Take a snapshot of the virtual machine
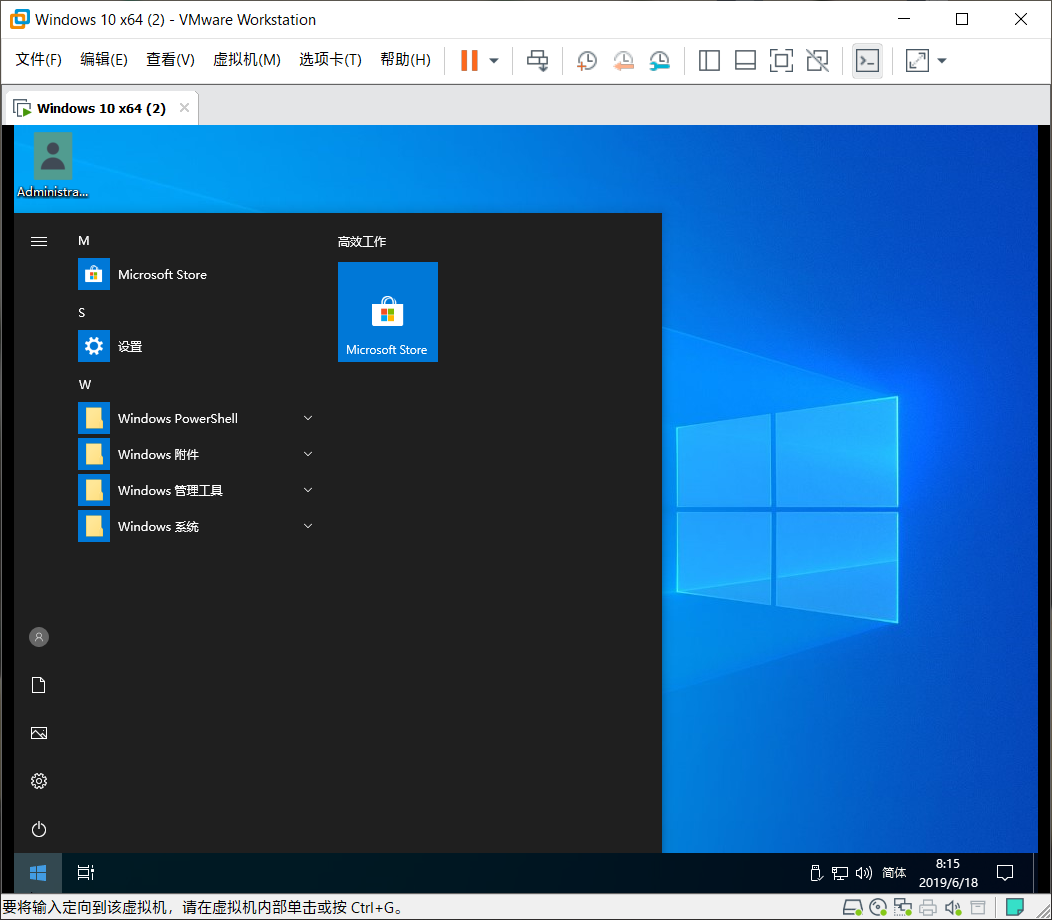The width and height of the screenshot is (1052, 920). [587, 60]
